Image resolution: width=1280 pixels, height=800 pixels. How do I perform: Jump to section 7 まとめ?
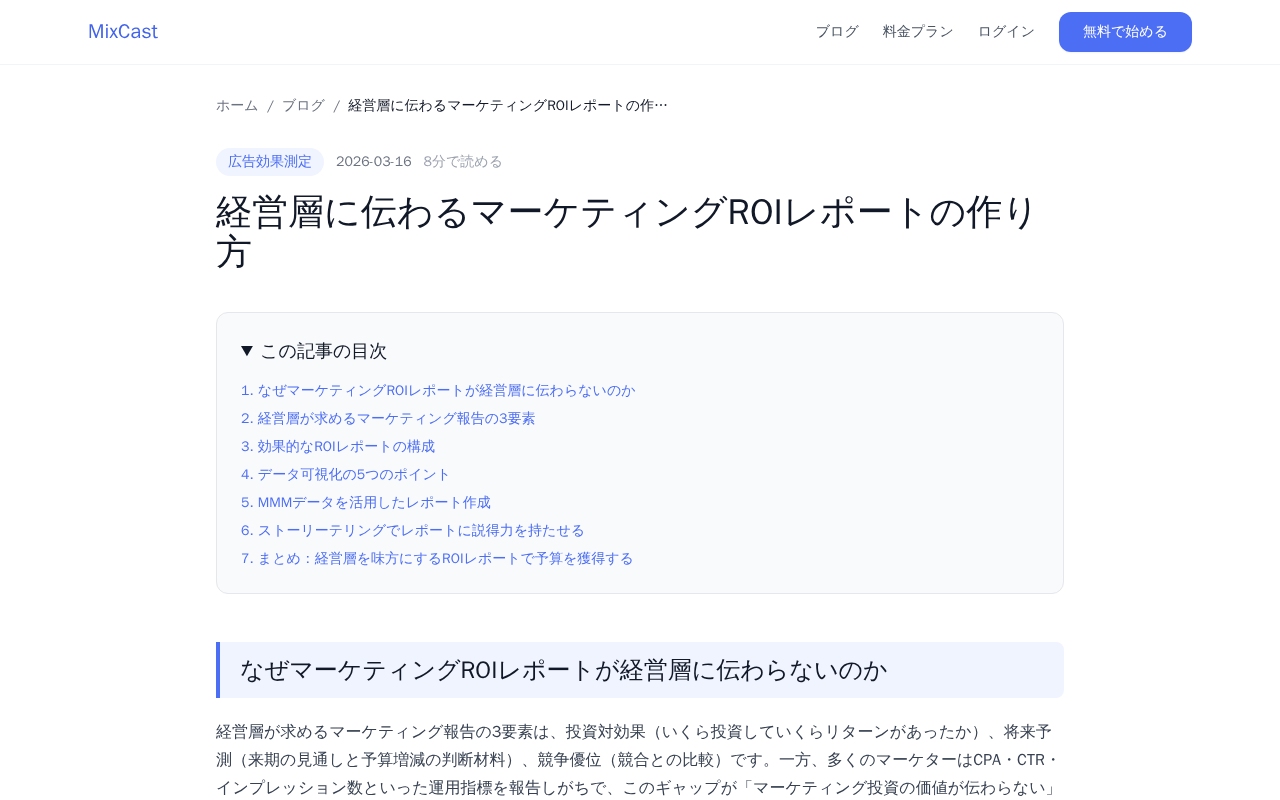pos(437,558)
